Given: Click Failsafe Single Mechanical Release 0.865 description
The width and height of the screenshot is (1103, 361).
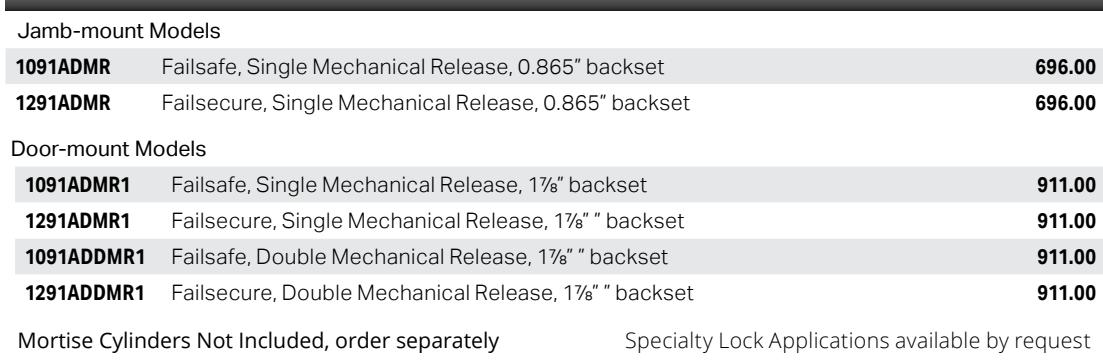Looking at the screenshot, I should pos(413,68).
